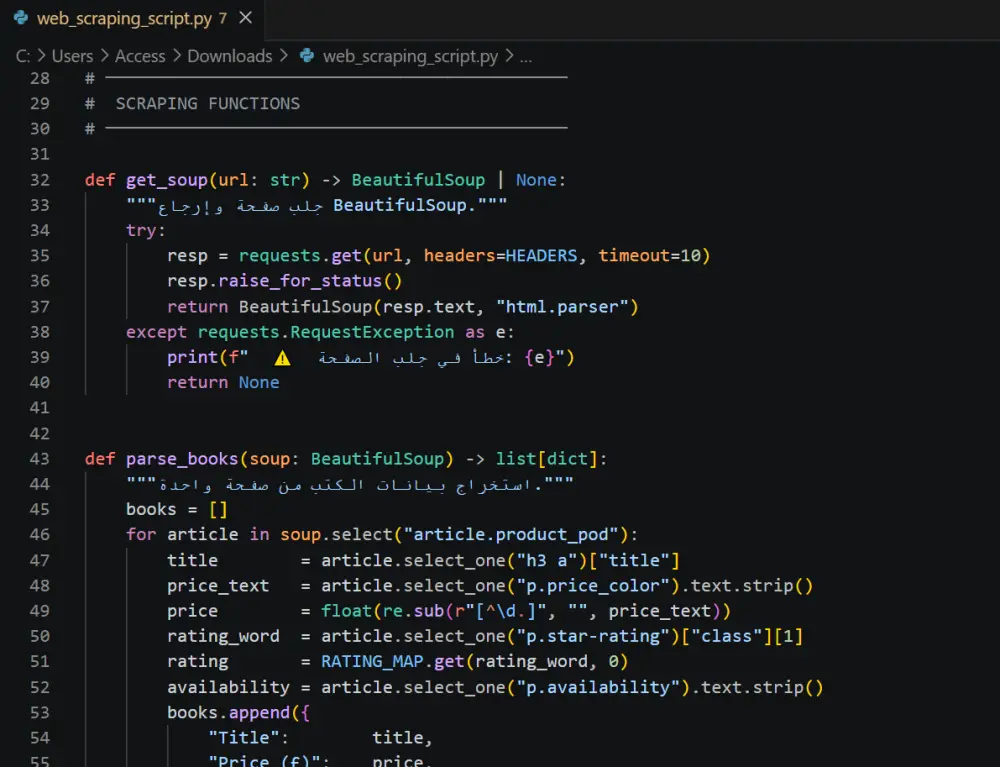Click the Python icon in the breadcrumb

pyautogui.click(x=307, y=56)
